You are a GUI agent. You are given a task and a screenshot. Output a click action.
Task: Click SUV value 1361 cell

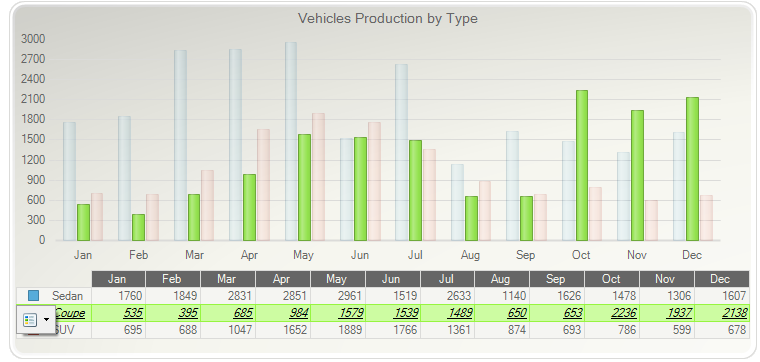pyautogui.click(x=447, y=330)
